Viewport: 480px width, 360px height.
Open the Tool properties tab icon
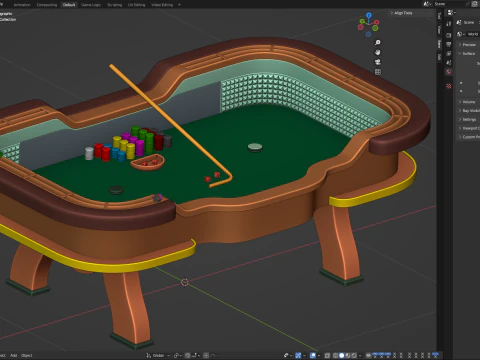449,23
